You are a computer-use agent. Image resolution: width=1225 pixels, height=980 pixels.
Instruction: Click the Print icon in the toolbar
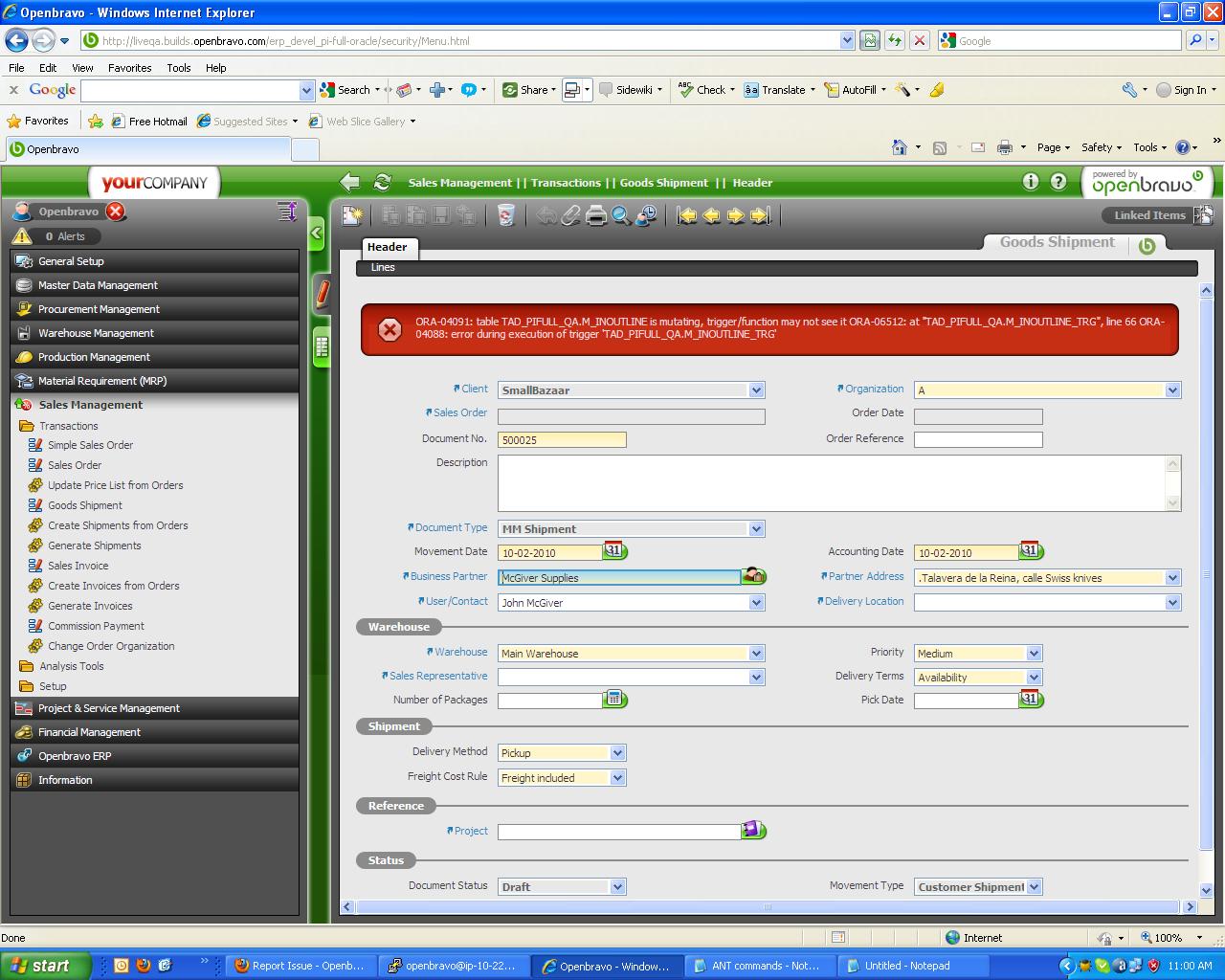coord(596,215)
